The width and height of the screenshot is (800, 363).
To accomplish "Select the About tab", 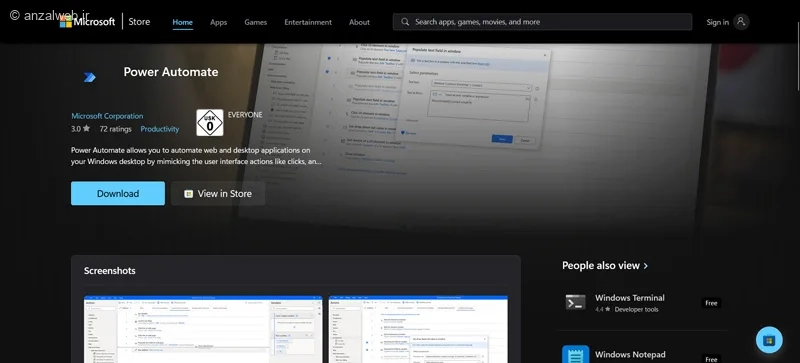I will click(x=359, y=22).
